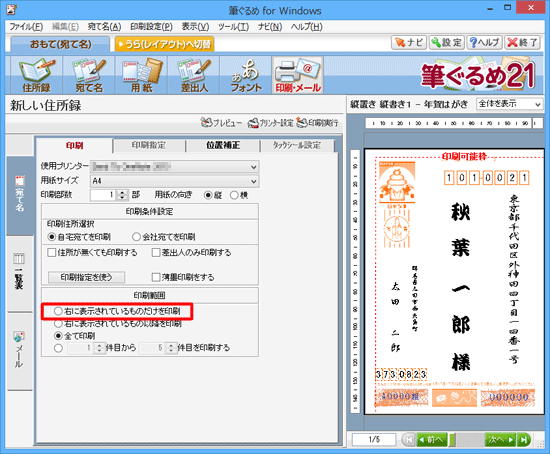
Task: Open the ヘルプ(H) menu
Action: click(x=306, y=27)
